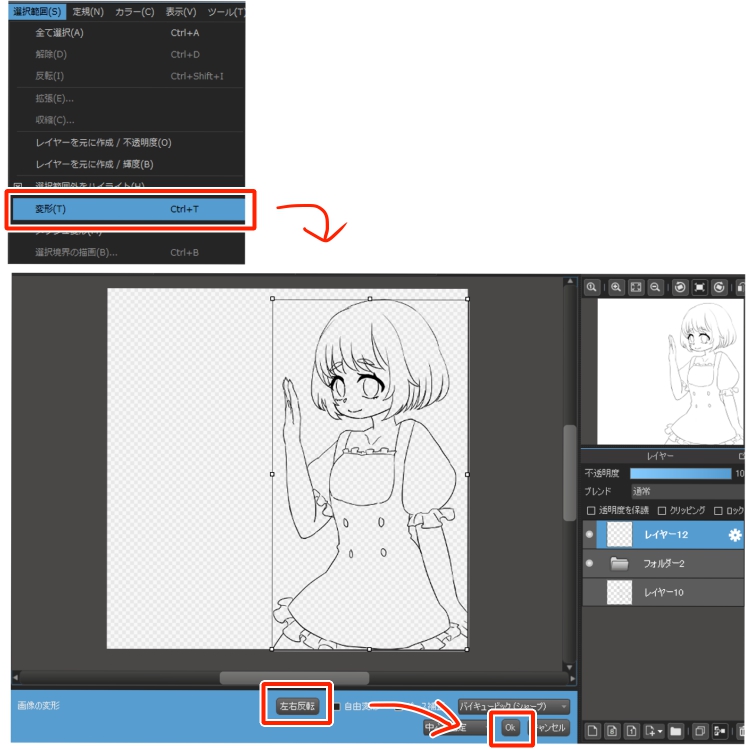Click the vertical canvas scrollbar thumb
Screen dimensions: 750x750
[569, 473]
